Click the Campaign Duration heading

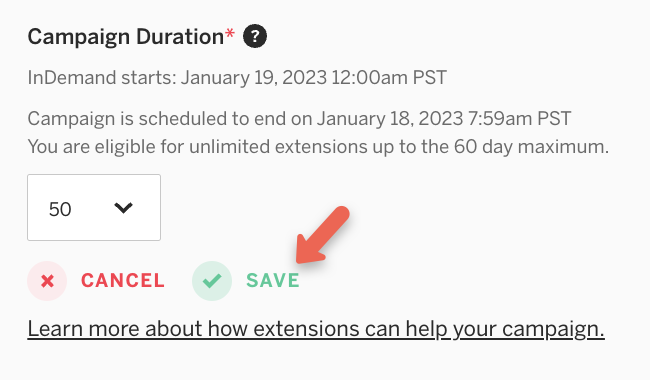click(x=126, y=37)
